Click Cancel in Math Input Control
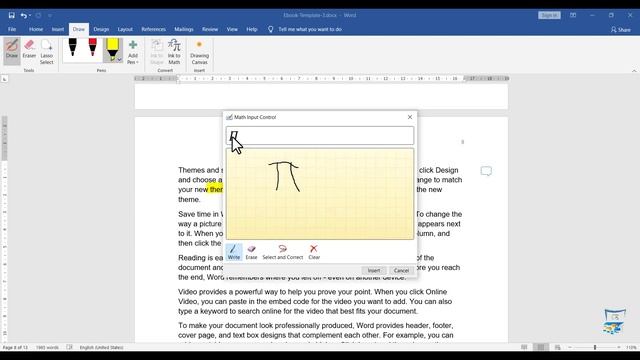Viewport: 640px width, 360px height. [401, 271]
